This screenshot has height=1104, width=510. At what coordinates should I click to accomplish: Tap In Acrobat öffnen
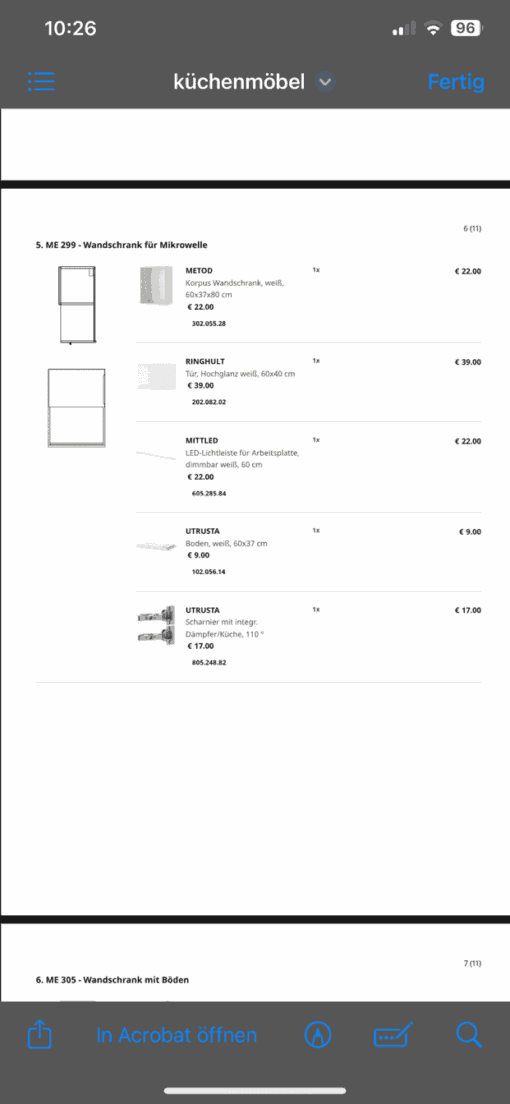[x=177, y=1035]
